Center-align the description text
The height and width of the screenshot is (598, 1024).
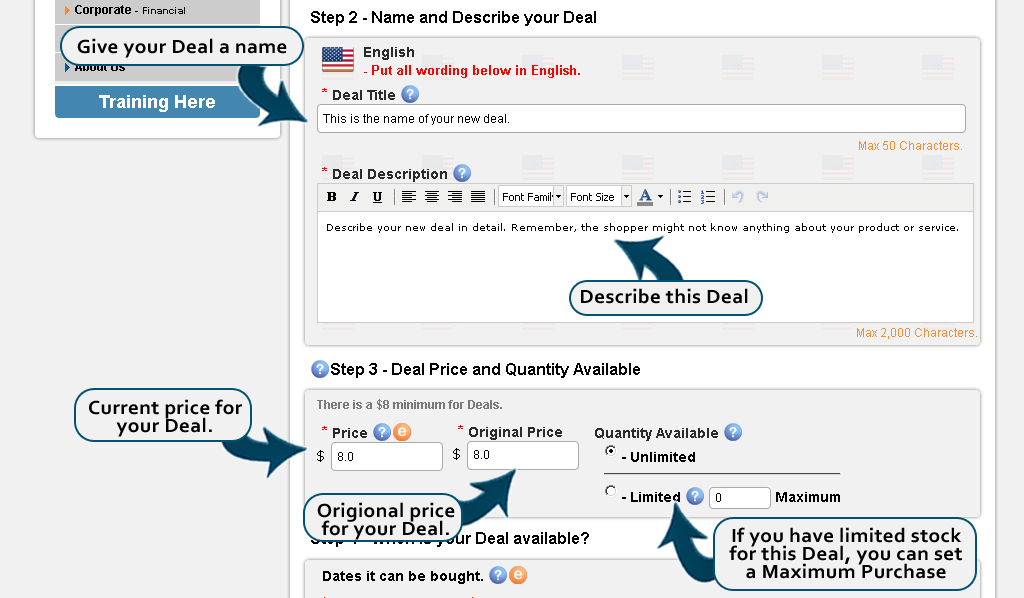[x=432, y=197]
